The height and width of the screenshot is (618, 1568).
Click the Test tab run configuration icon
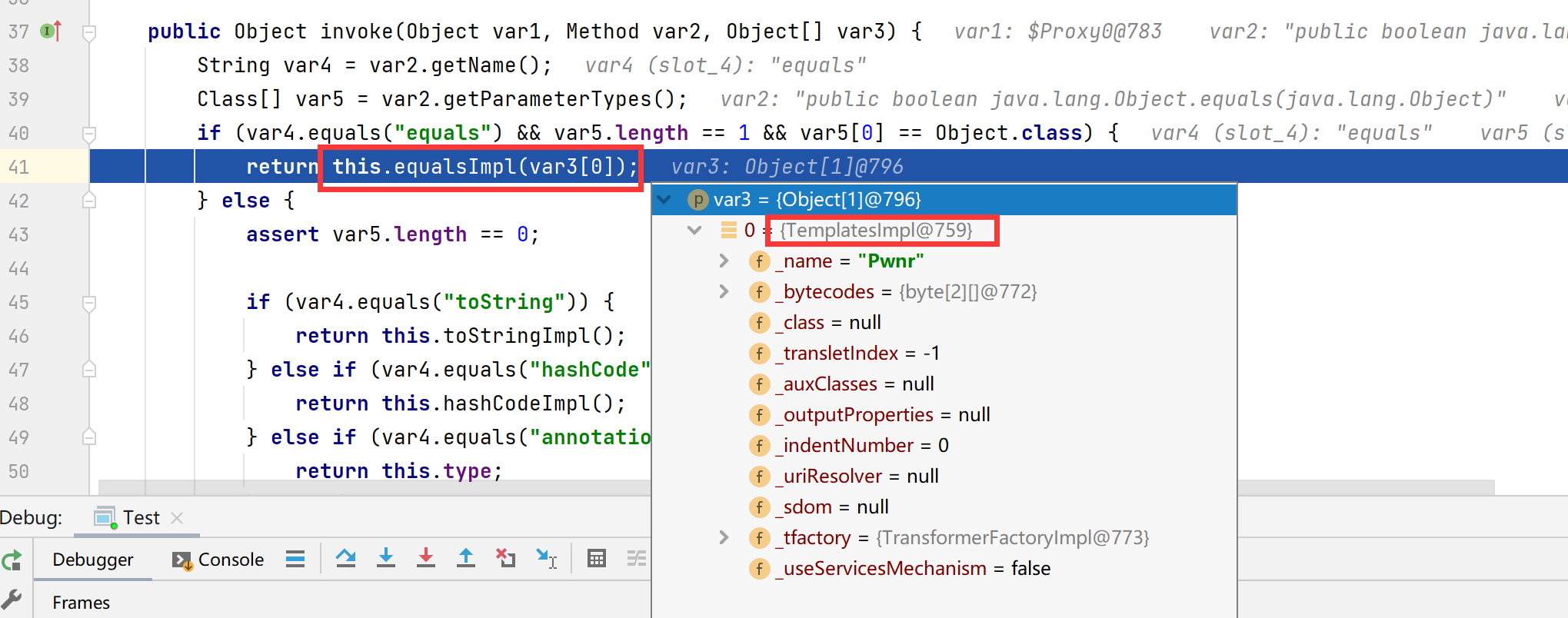pos(105,518)
